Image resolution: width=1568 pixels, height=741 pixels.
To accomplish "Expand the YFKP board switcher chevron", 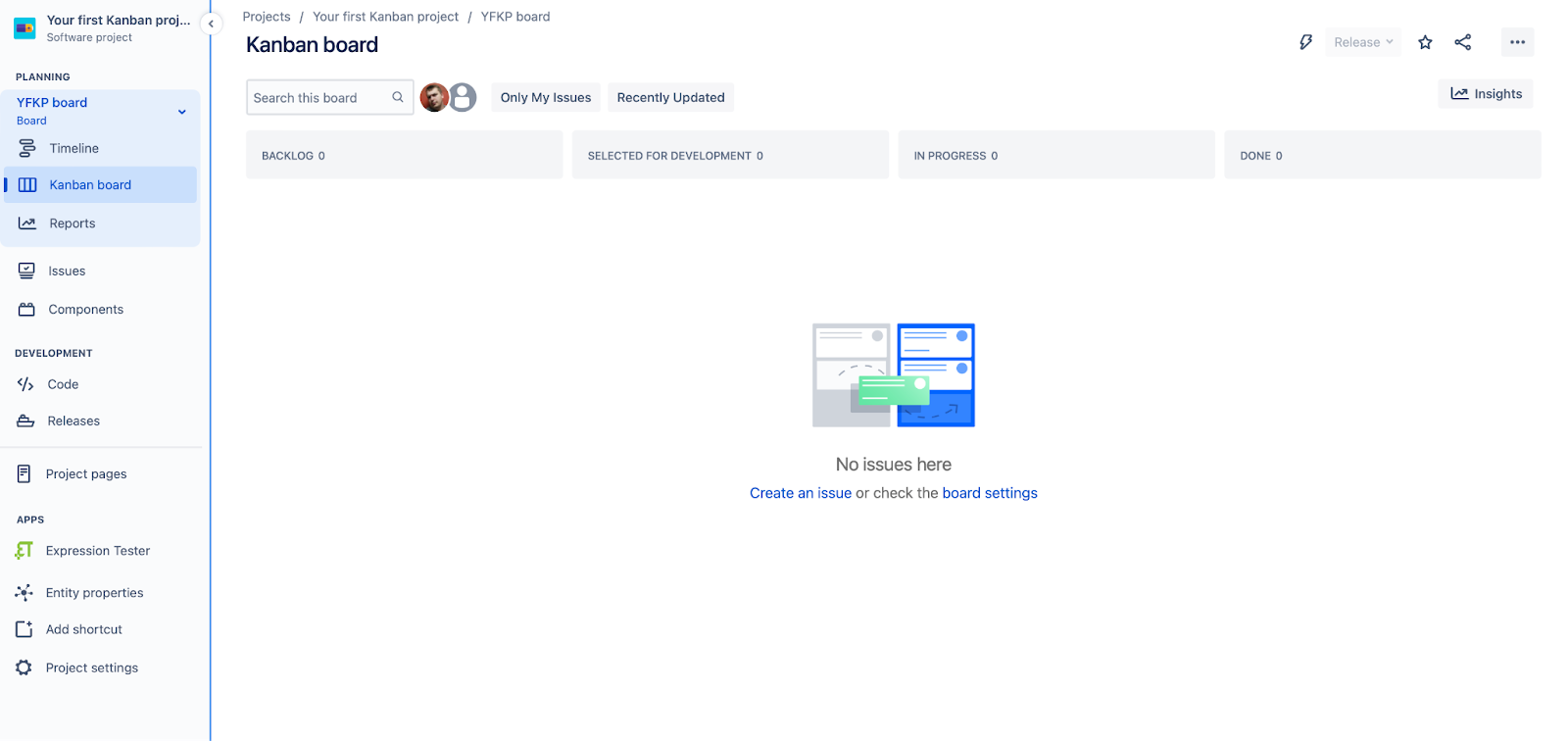I will click(182, 112).
